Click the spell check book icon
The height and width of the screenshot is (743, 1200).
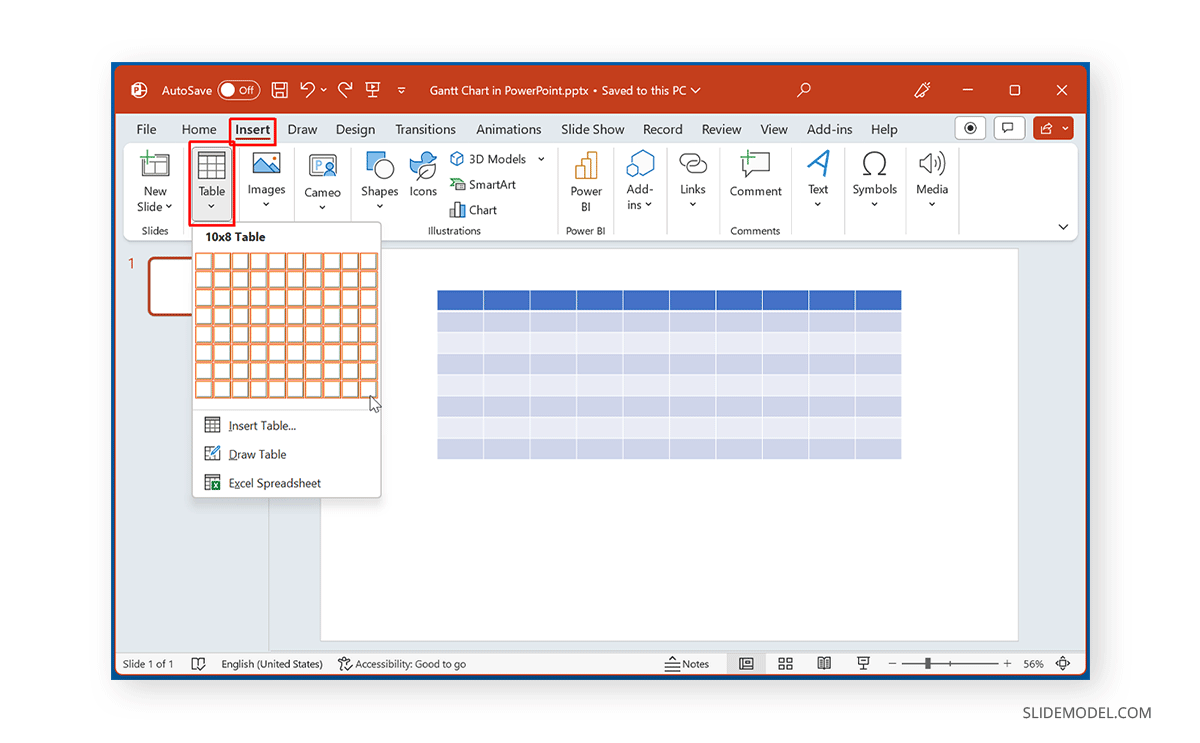pyautogui.click(x=198, y=664)
